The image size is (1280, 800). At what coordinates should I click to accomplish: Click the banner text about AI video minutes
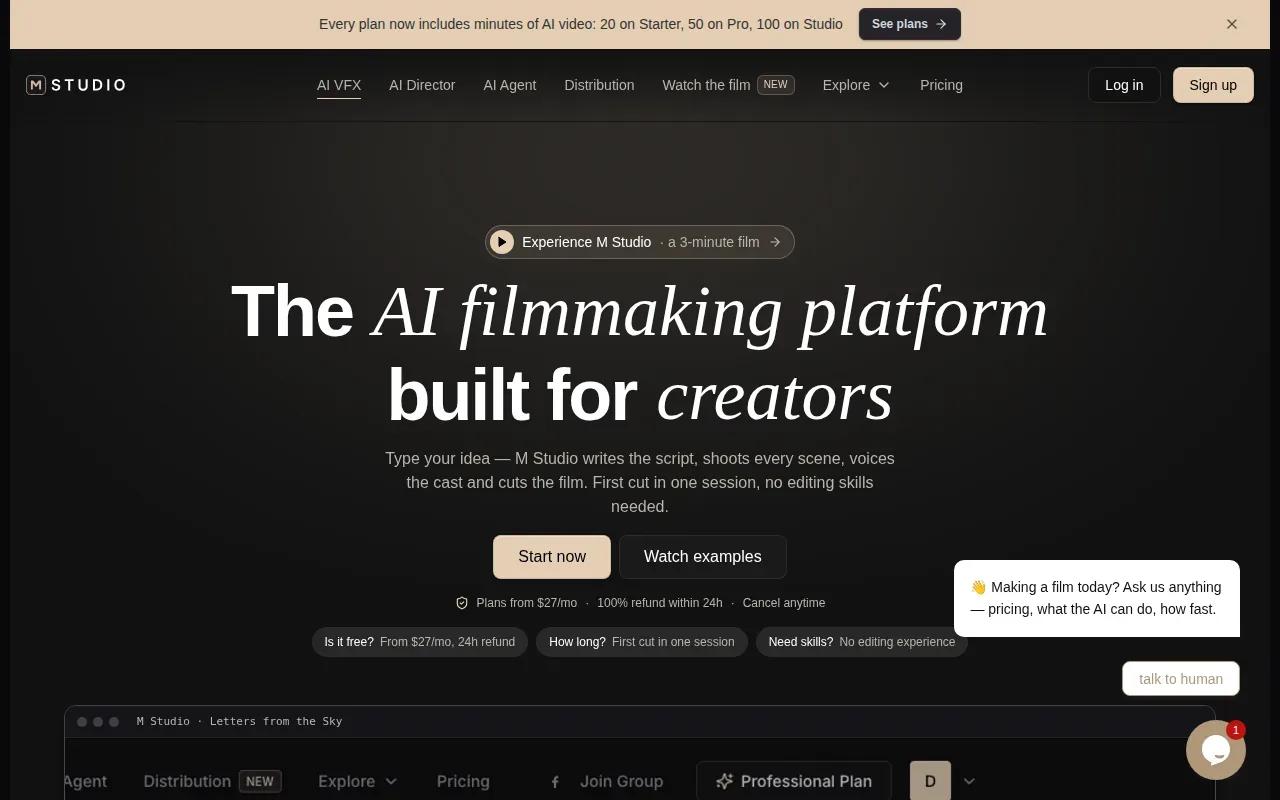[581, 24]
